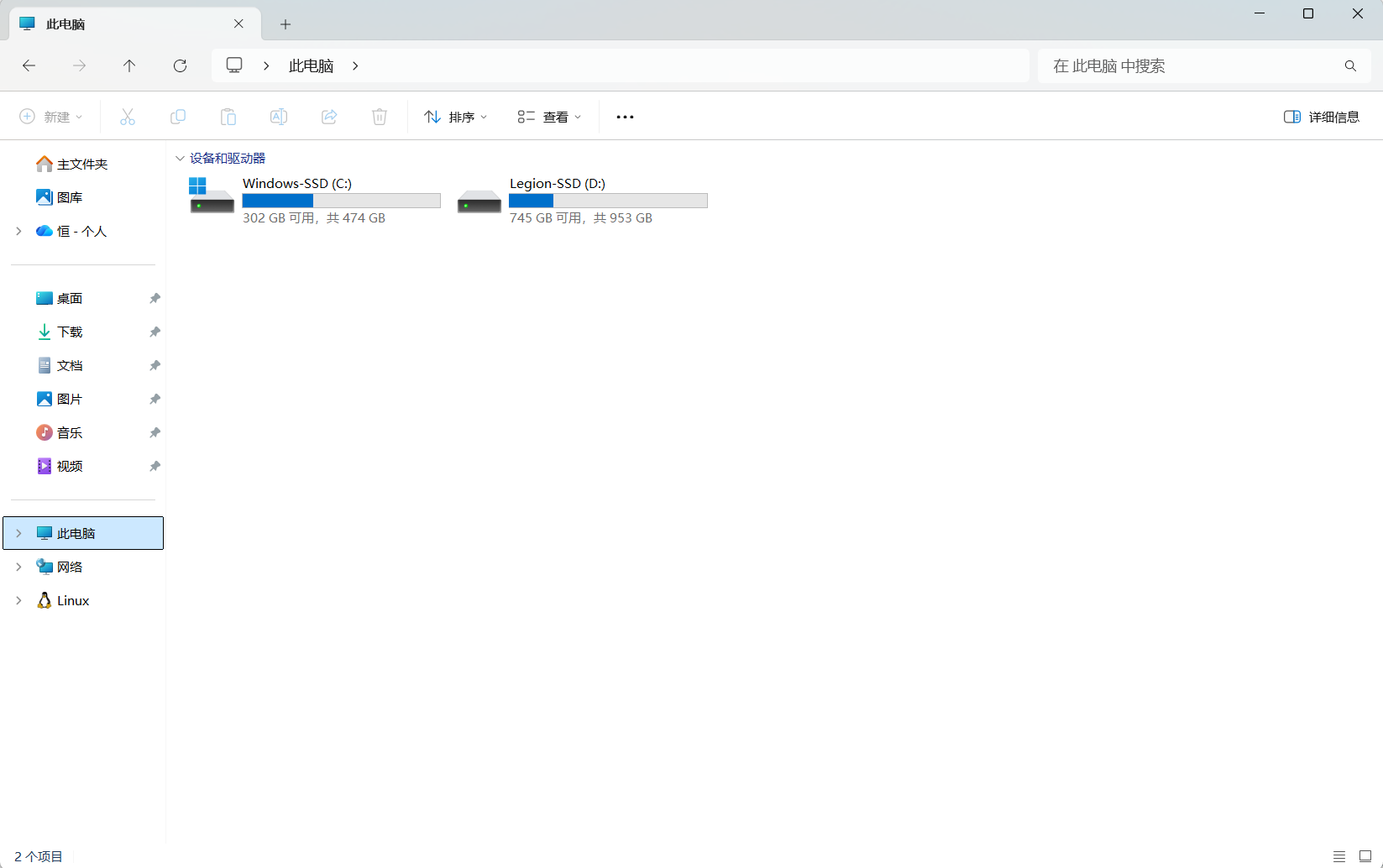Screen dimensions: 1383x868
Task: Go up one folder level
Action: [x=129, y=65]
